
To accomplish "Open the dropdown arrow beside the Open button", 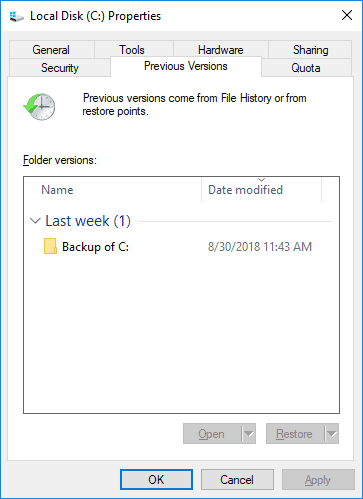I will (248, 434).
